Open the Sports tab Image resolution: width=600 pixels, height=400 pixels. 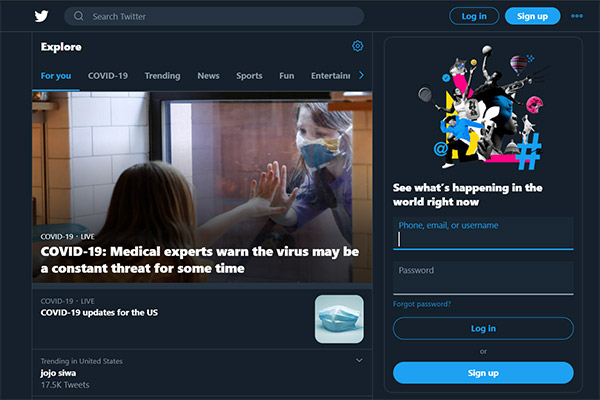pyautogui.click(x=249, y=76)
